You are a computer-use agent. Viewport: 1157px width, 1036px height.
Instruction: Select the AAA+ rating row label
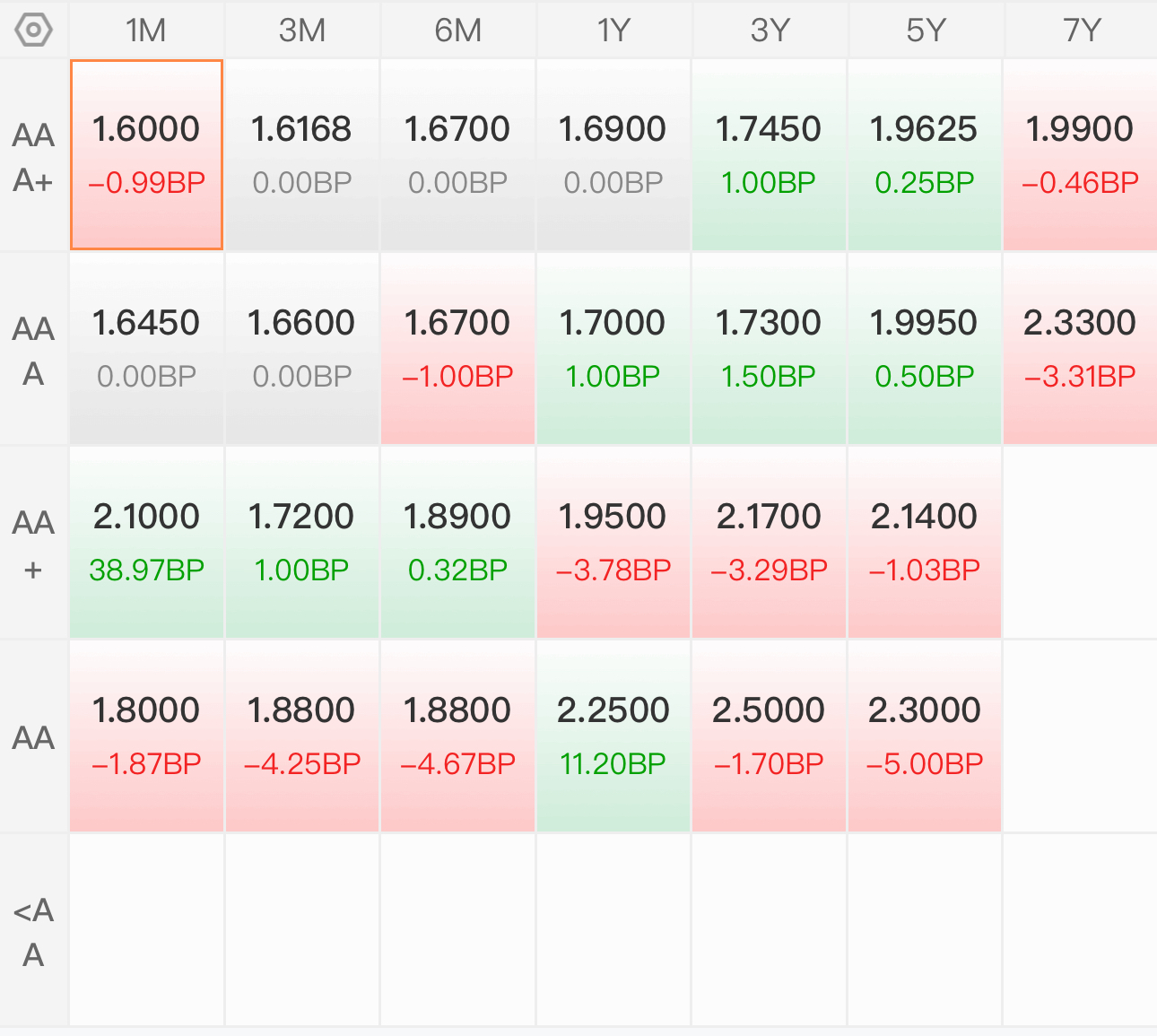point(34,157)
